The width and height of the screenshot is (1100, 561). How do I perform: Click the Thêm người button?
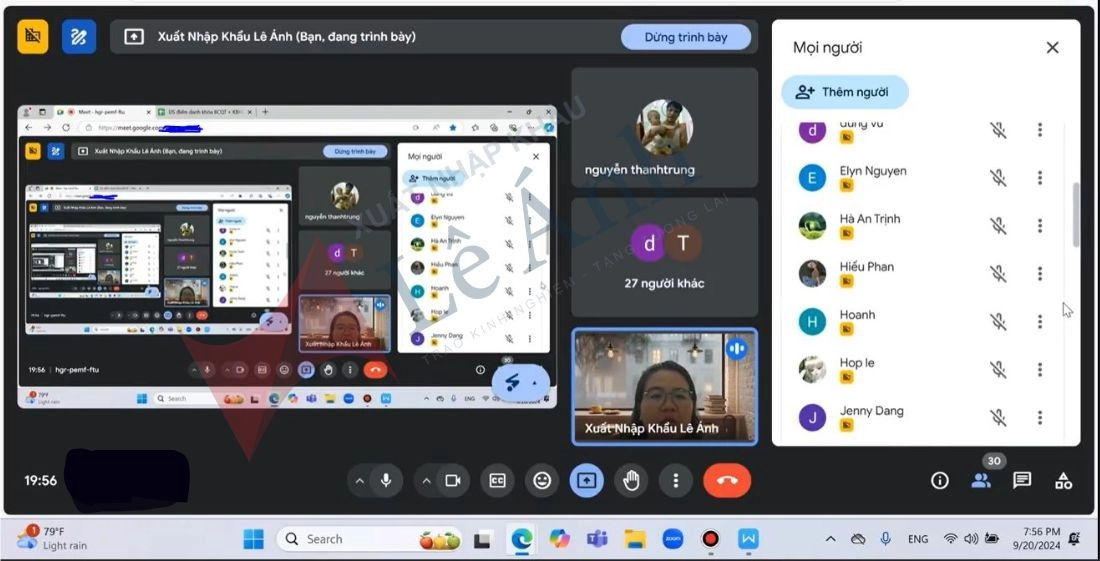click(x=845, y=92)
